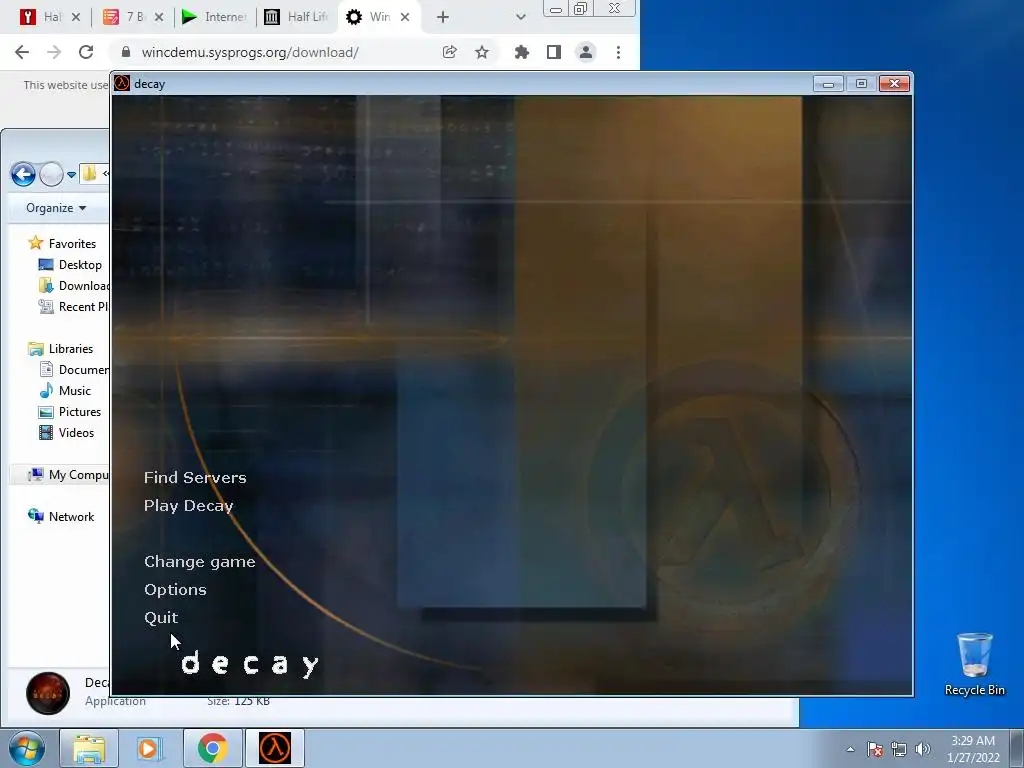Select Recent Places in Explorer sidebar

tap(73, 306)
